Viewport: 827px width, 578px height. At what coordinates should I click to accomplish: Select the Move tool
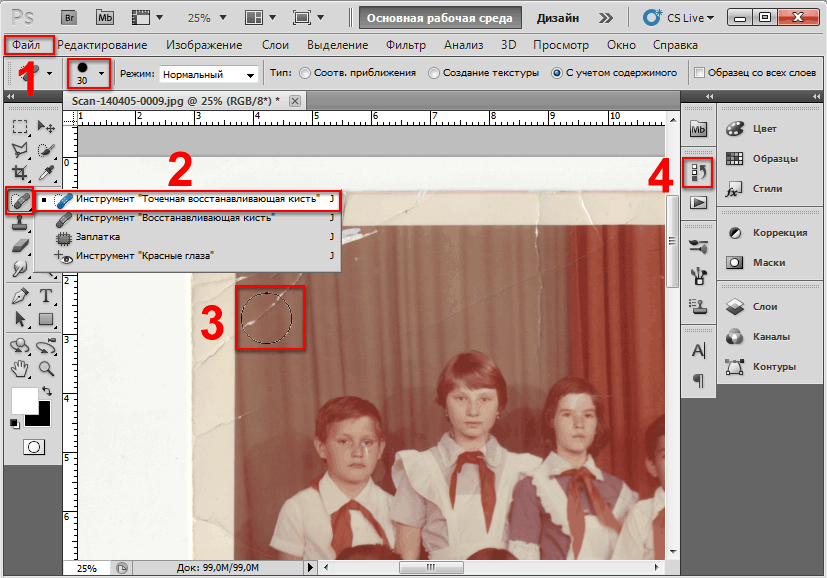coord(46,127)
